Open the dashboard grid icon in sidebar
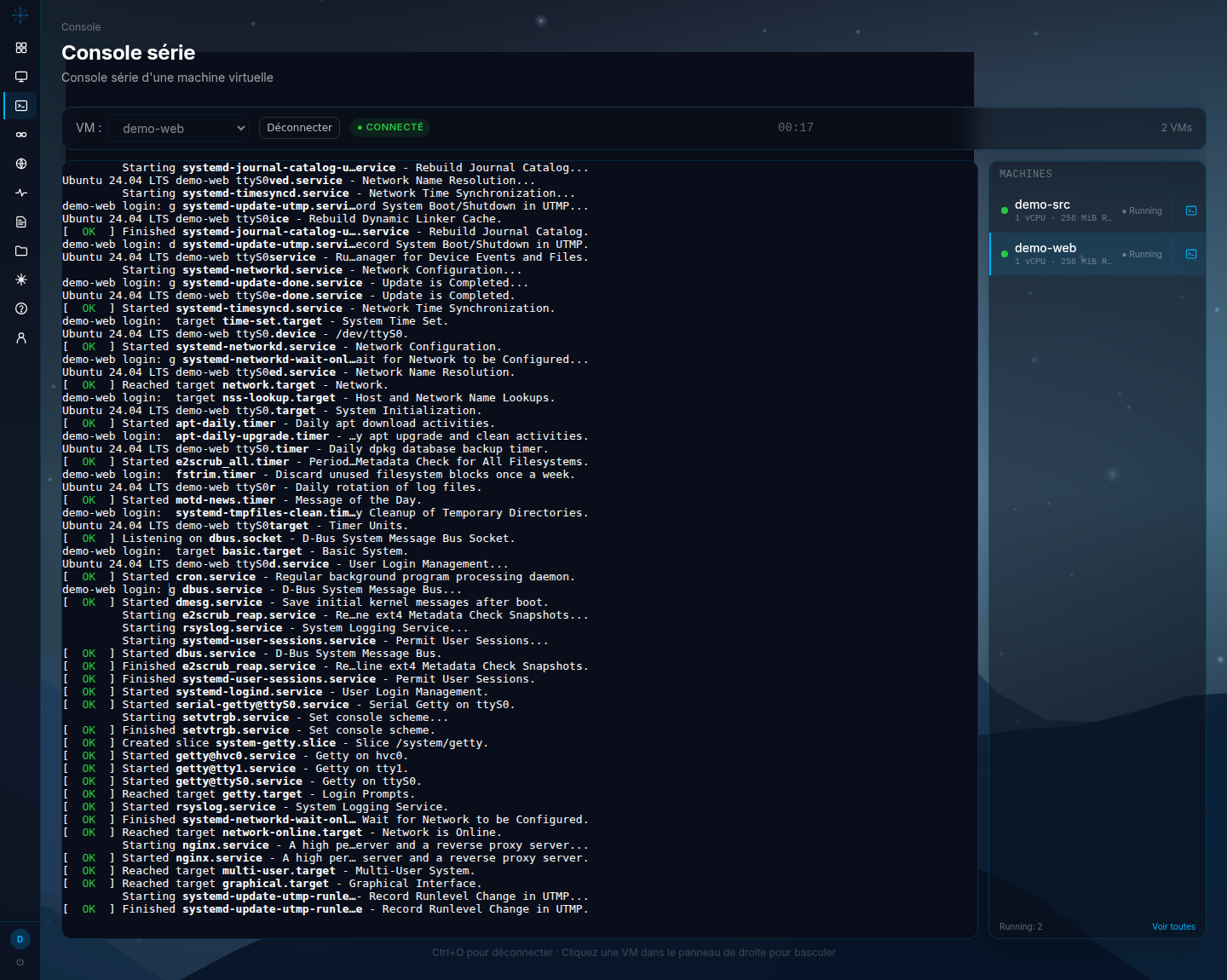Image resolution: width=1227 pixels, height=980 pixels. click(21, 48)
